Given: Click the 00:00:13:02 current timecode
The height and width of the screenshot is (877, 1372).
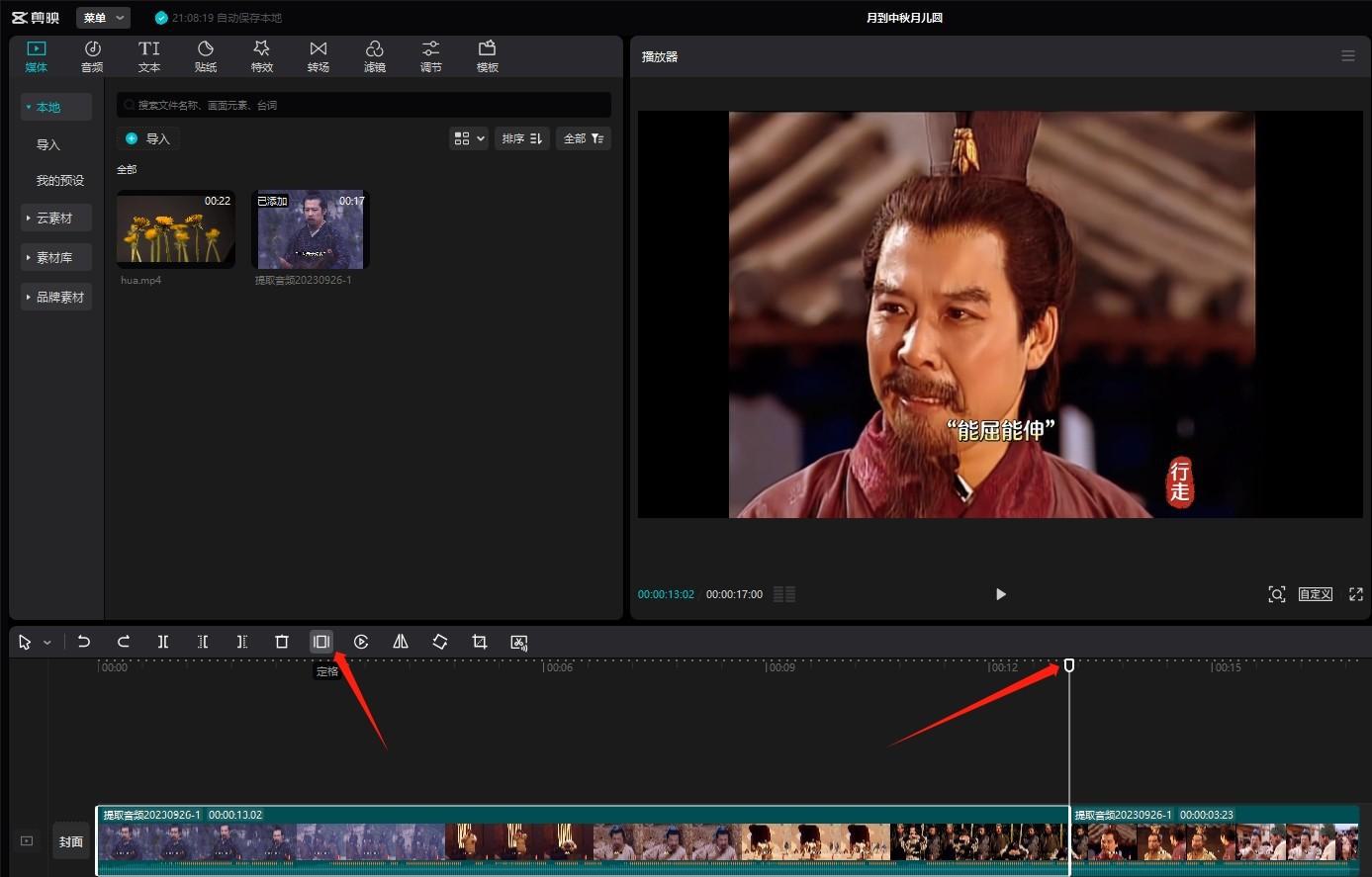Looking at the screenshot, I should pyautogui.click(x=666, y=594).
